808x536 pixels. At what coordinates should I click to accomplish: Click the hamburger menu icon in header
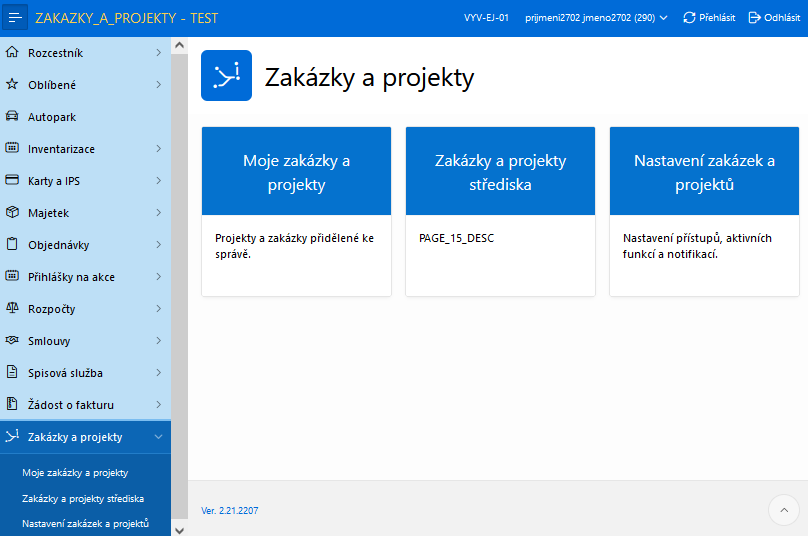[14, 18]
